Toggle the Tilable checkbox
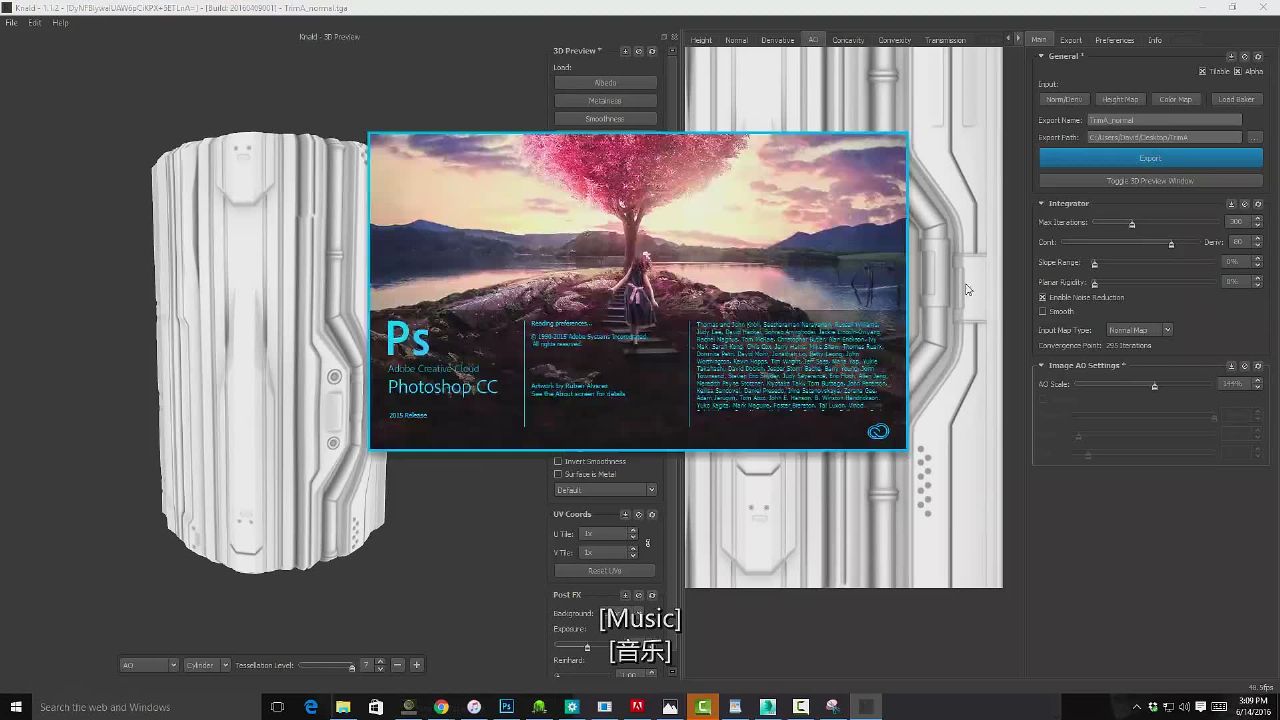The width and height of the screenshot is (1280, 720). coord(1202,72)
